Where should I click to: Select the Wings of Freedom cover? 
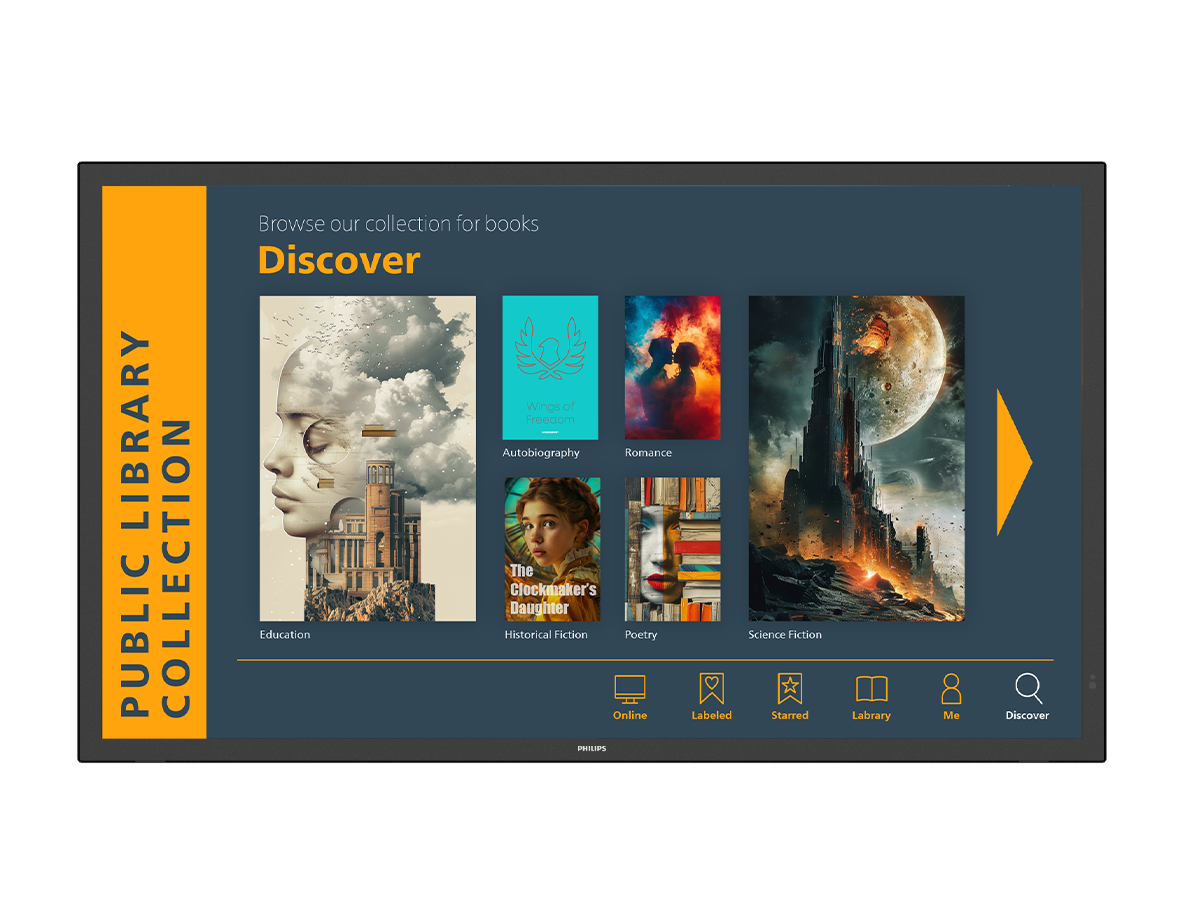(x=550, y=367)
